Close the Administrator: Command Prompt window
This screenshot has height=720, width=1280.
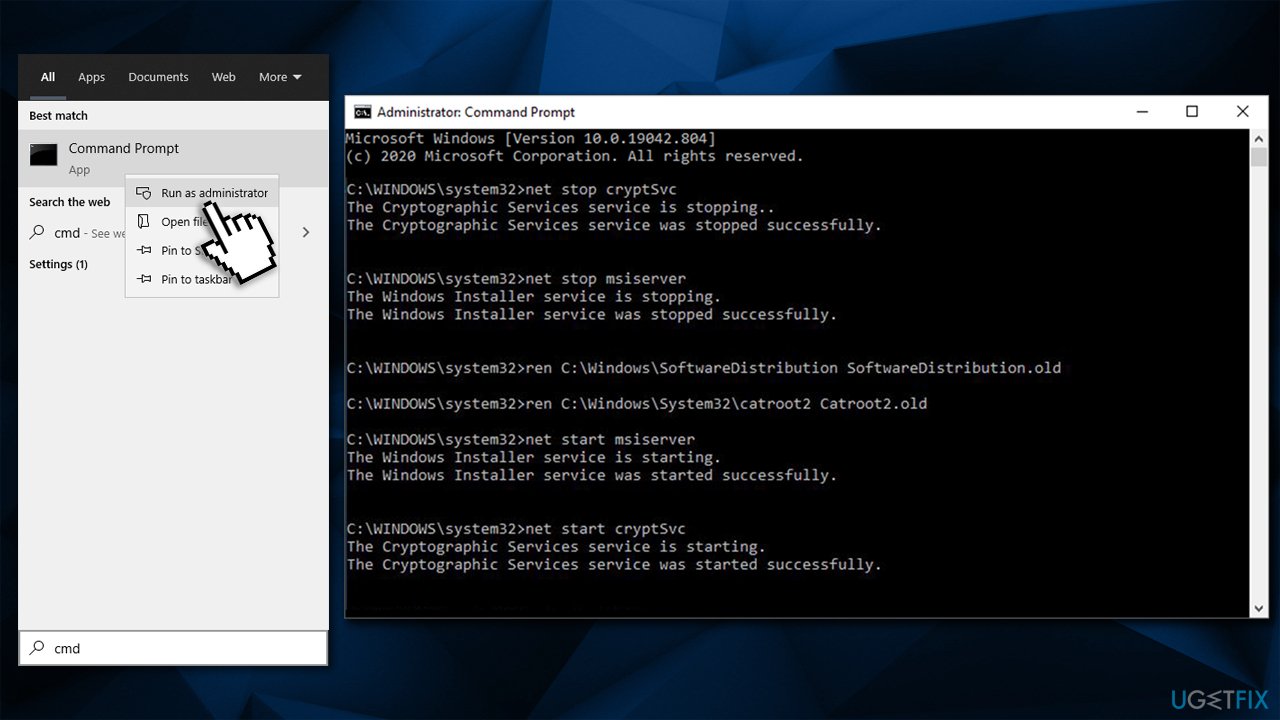pos(1243,112)
